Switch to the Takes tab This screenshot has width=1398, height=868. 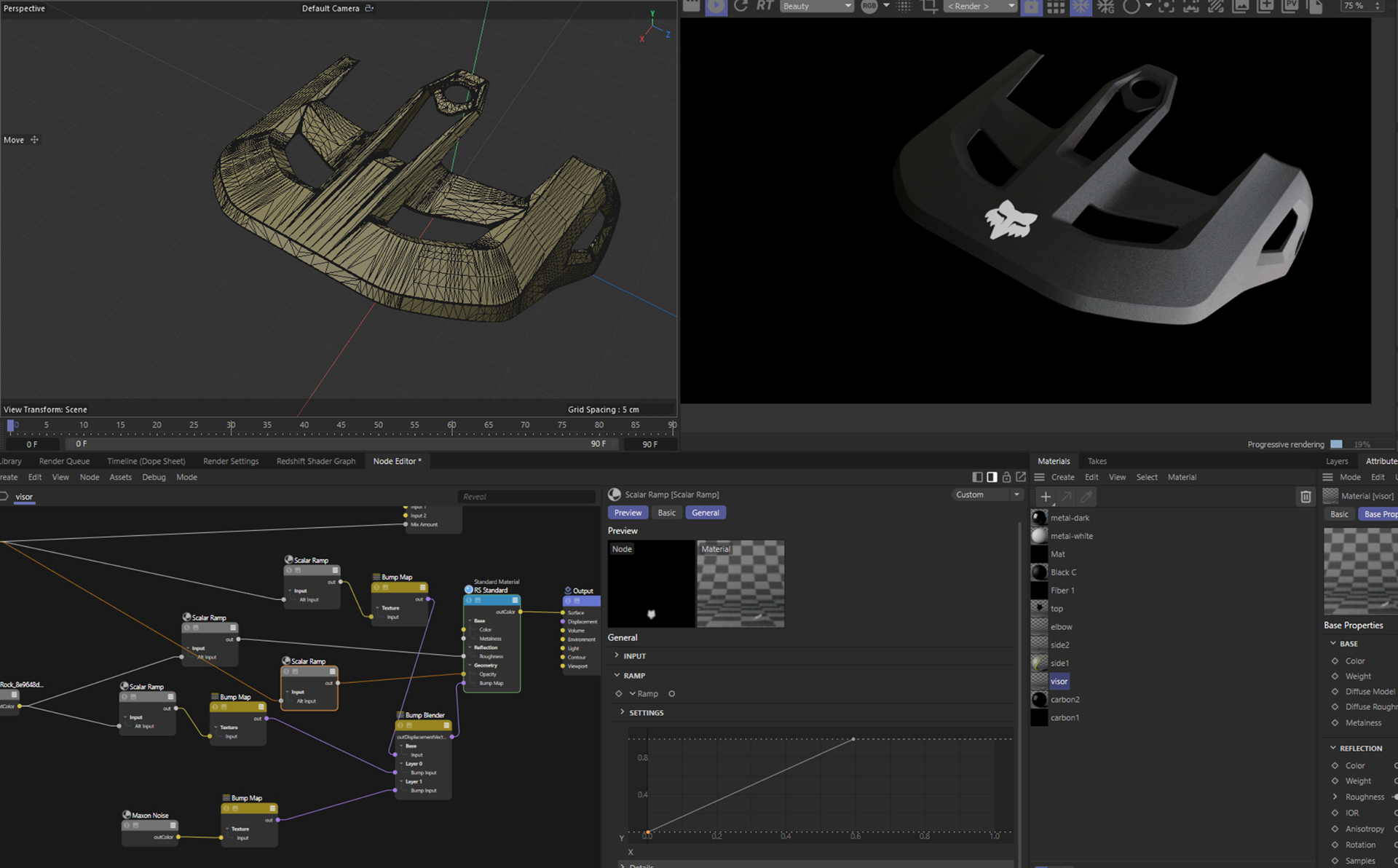tap(1097, 461)
